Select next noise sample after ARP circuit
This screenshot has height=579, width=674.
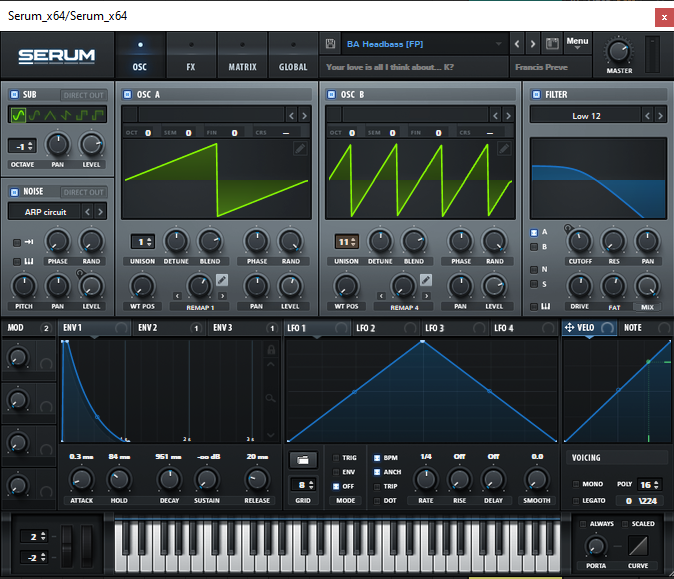(101, 211)
